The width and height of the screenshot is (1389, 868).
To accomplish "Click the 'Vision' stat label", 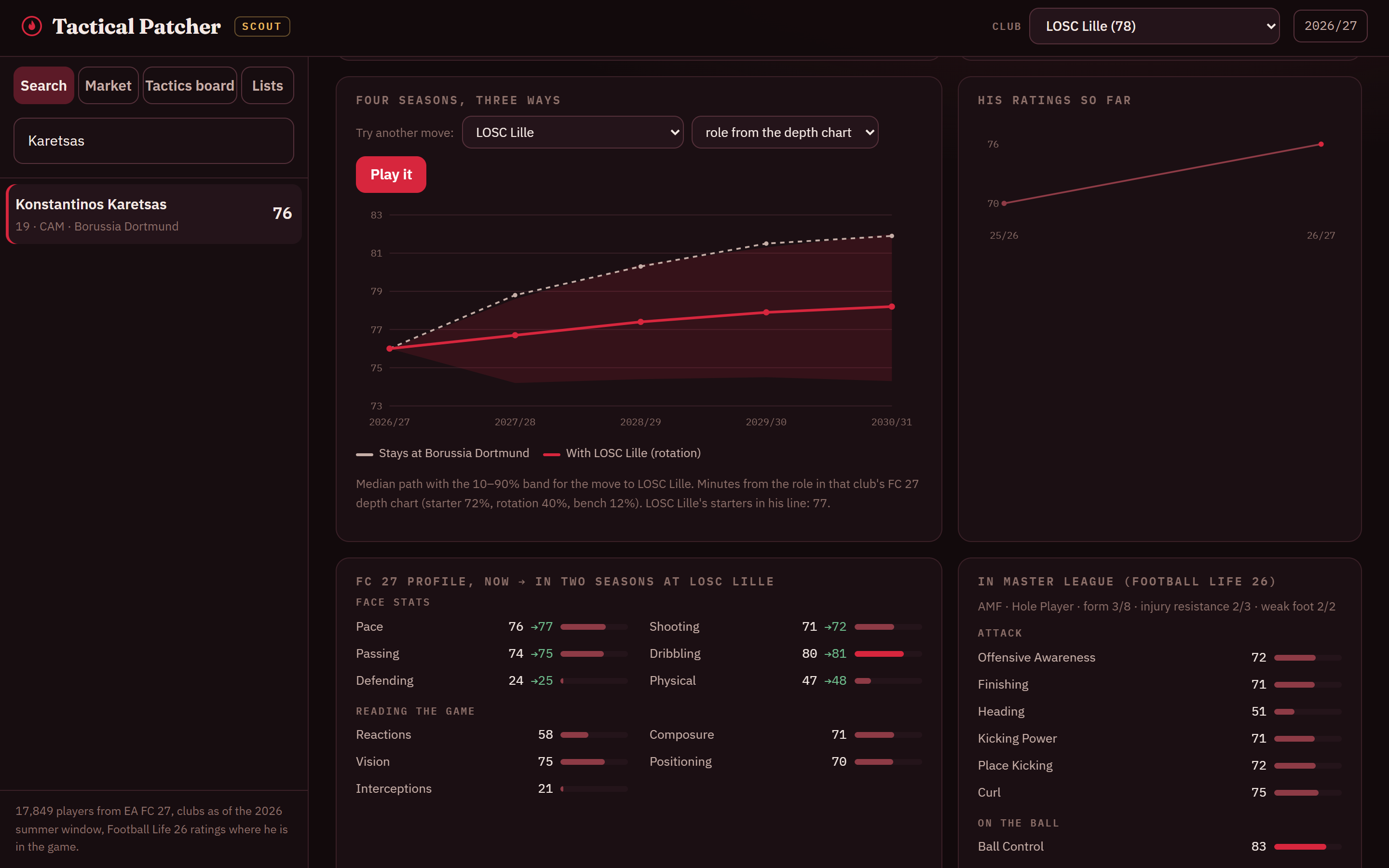I will [x=372, y=762].
